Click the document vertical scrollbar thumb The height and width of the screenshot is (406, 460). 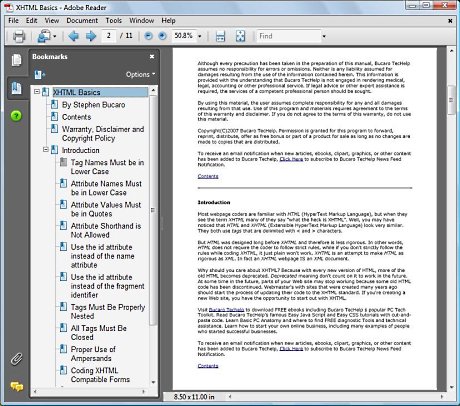coord(451,100)
